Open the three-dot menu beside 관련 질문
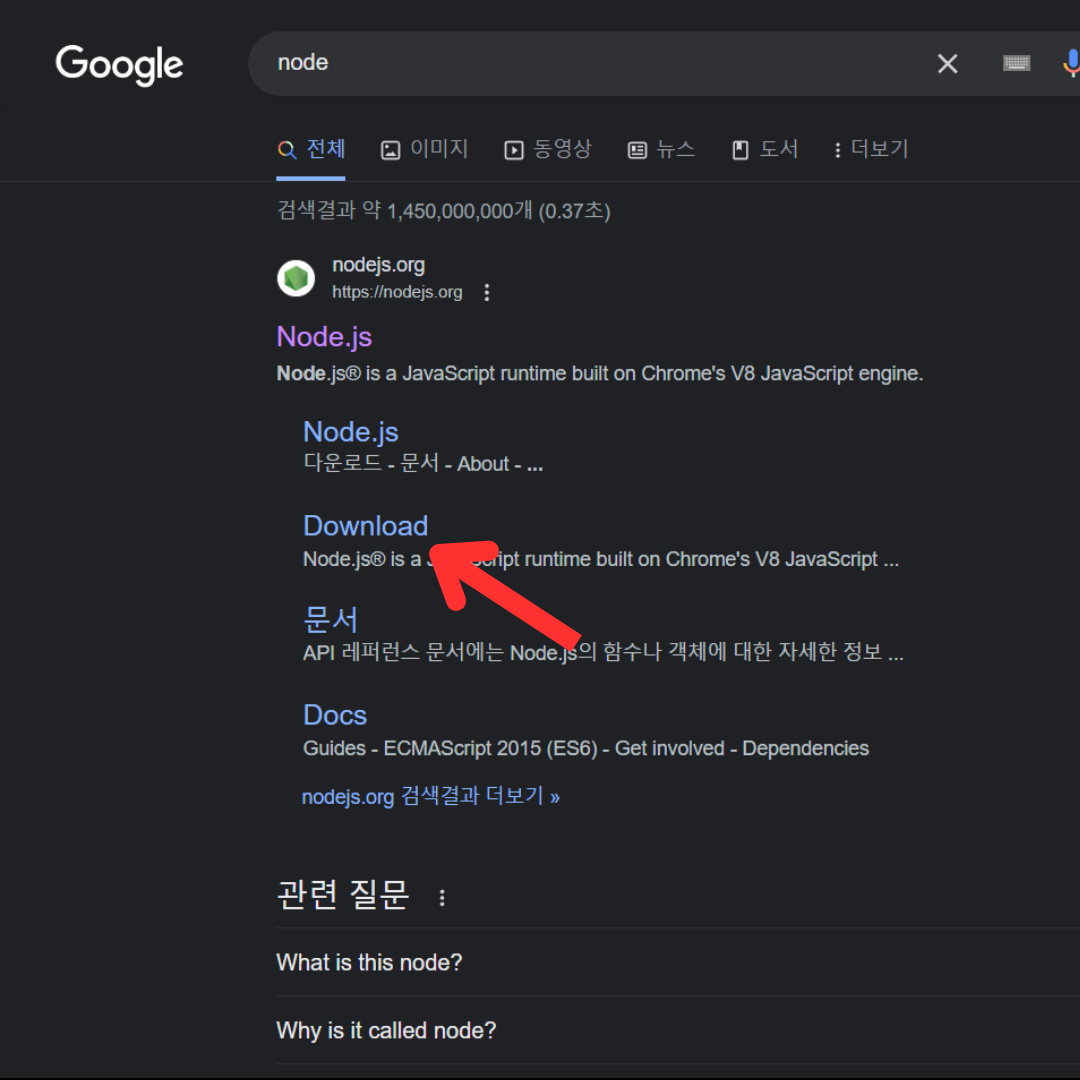The width and height of the screenshot is (1080, 1080). coord(442,897)
